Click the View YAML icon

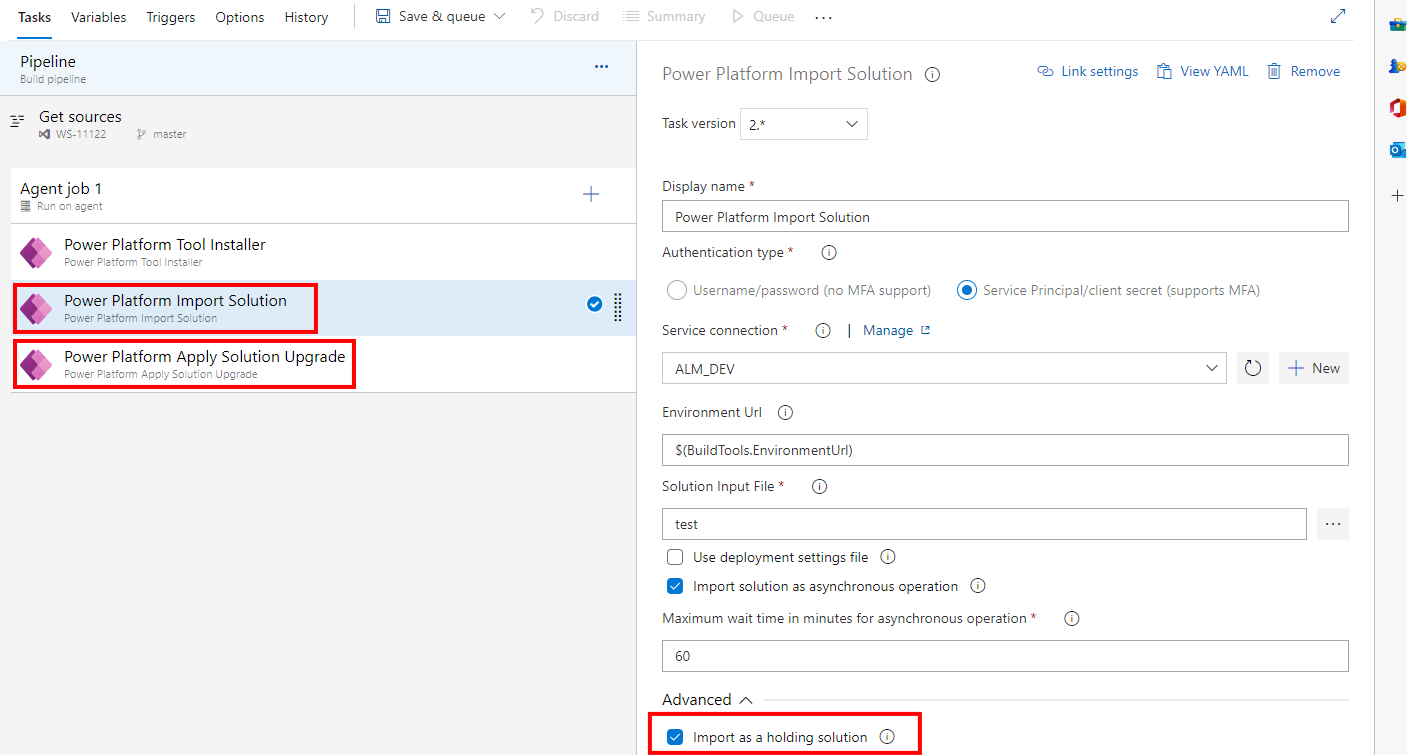coord(1163,70)
